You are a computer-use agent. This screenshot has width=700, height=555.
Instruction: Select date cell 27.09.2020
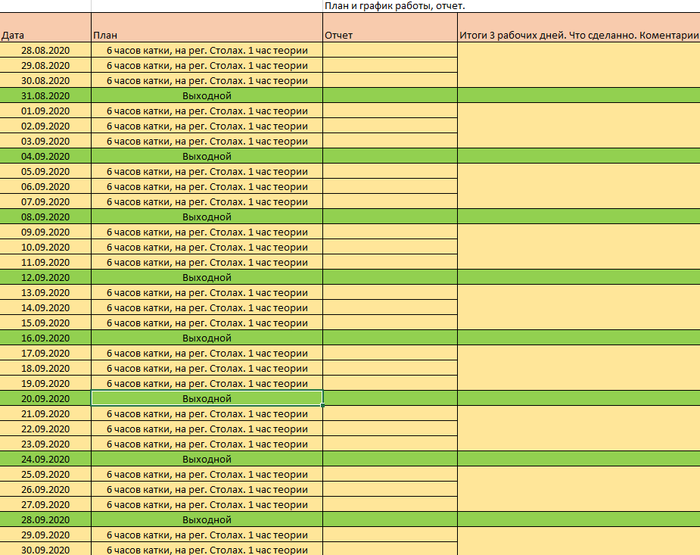tap(46, 505)
